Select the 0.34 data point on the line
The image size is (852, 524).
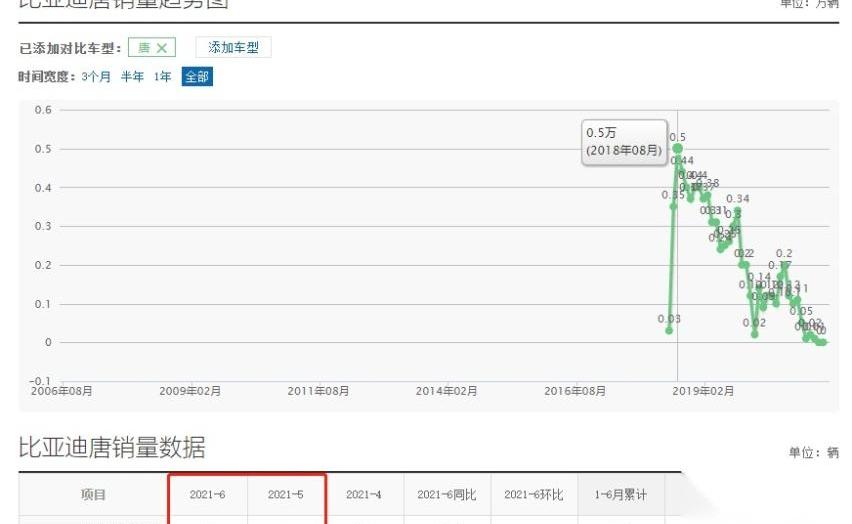coord(738,211)
